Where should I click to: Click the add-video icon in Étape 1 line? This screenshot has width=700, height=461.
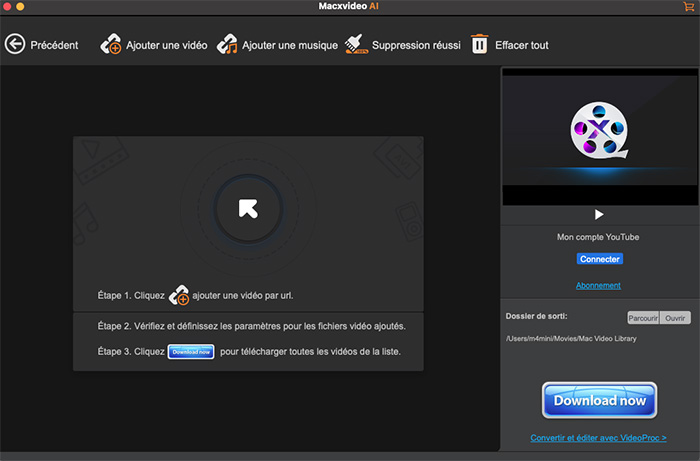pos(179,295)
